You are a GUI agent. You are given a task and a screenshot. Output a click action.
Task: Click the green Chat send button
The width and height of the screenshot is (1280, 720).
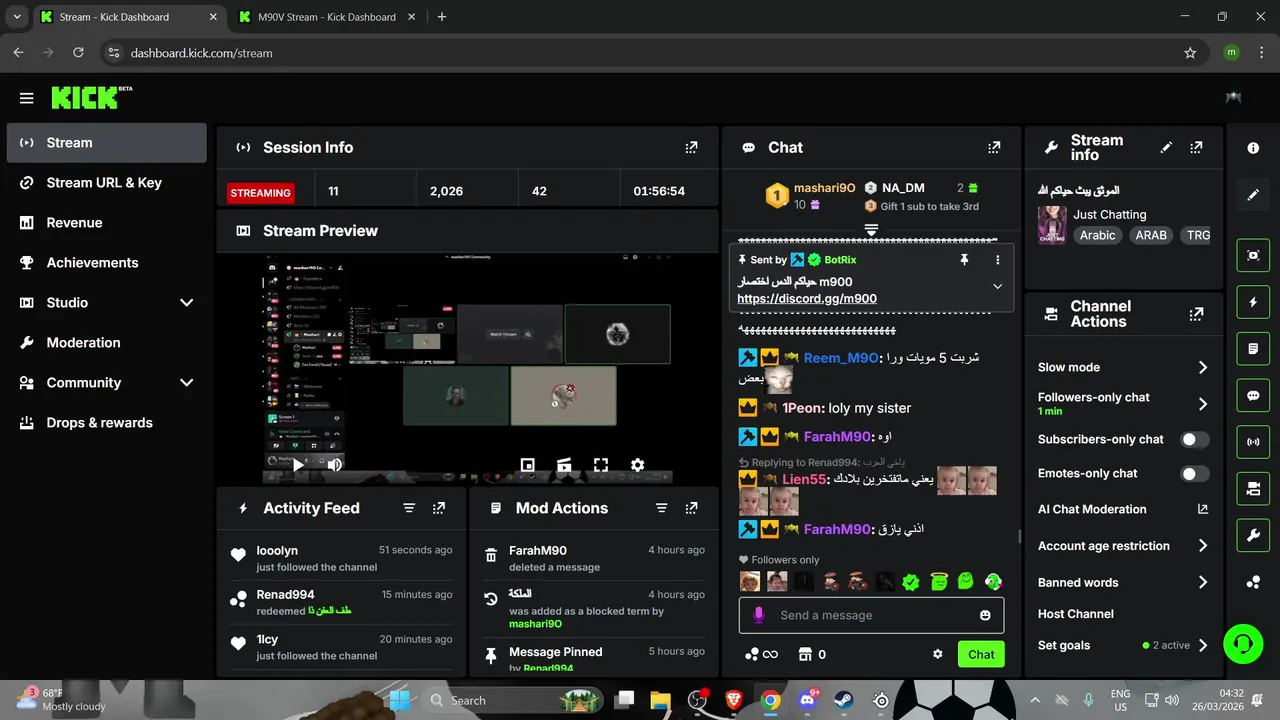(981, 654)
